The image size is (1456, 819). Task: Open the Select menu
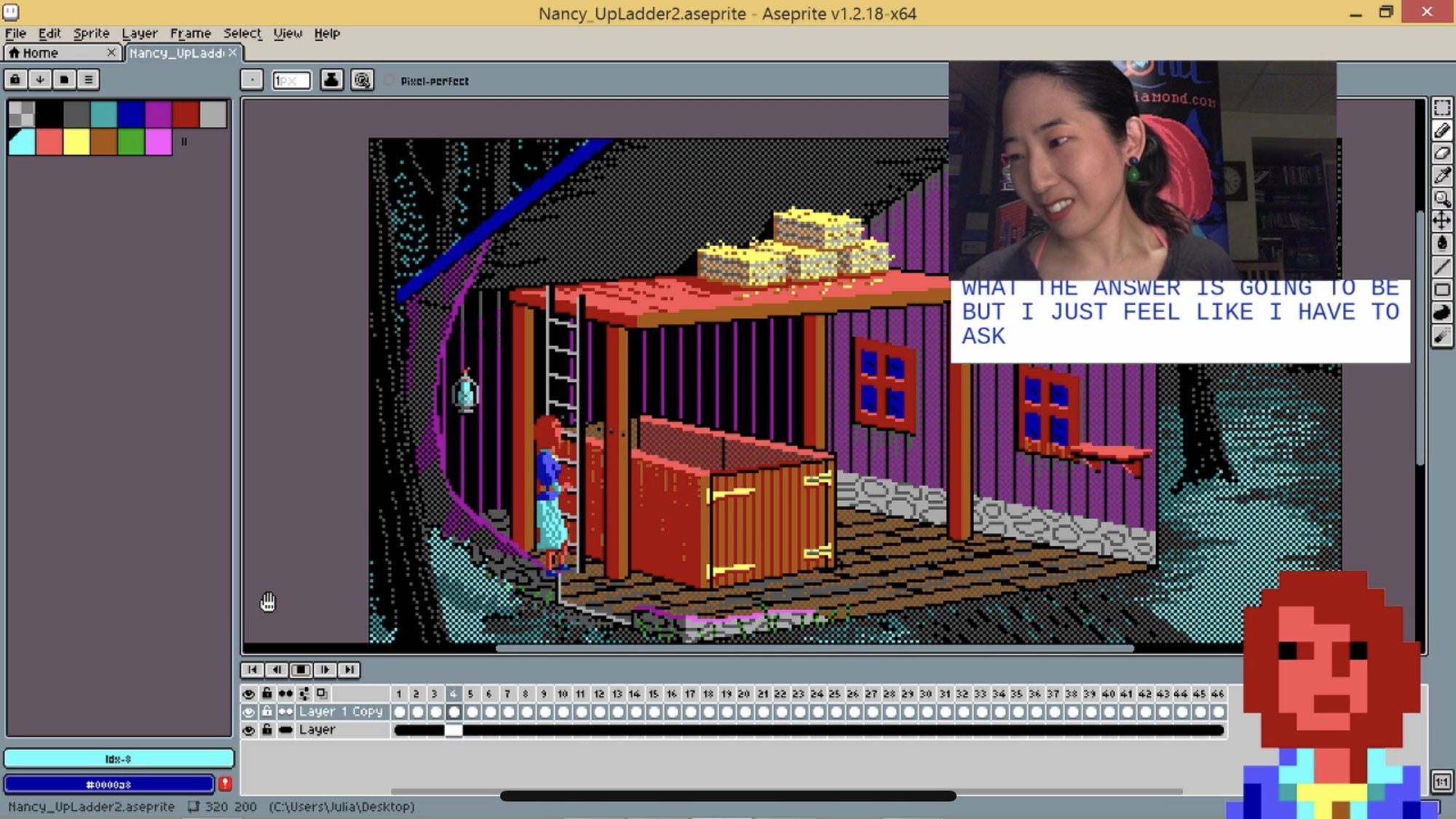[242, 33]
